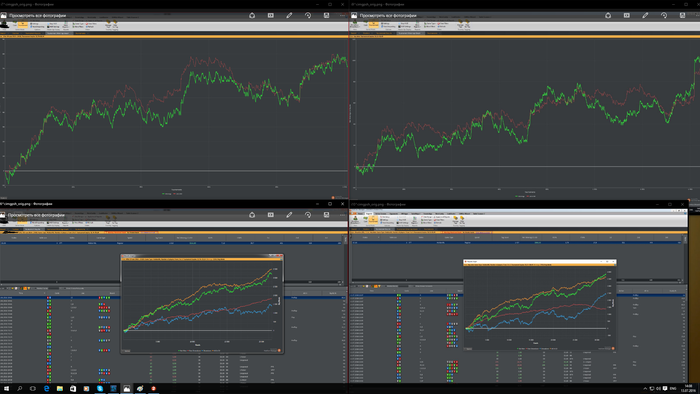Viewport: 700px width, 394px height.
Task: Open taskbar search magnifier
Action: point(20,389)
